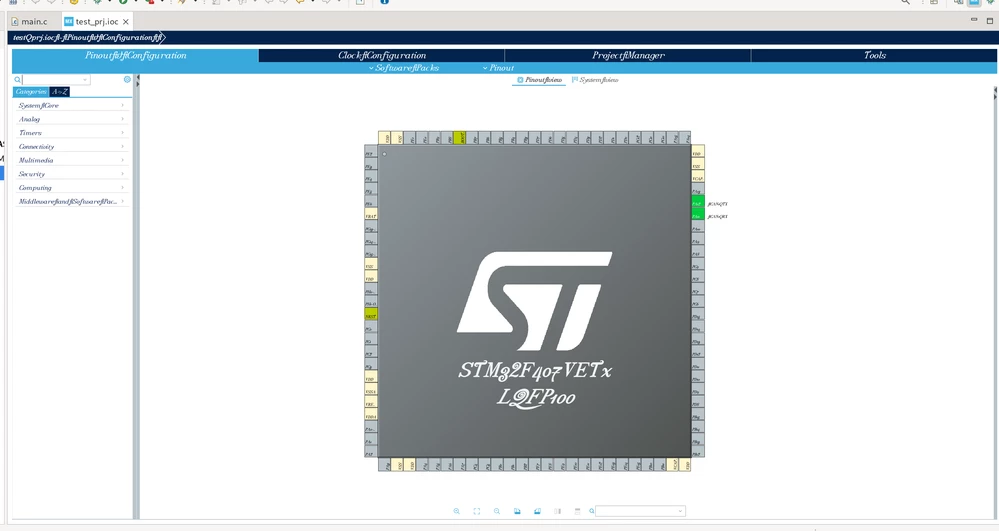
Task: Open the pin search combo box
Action: 640,511
